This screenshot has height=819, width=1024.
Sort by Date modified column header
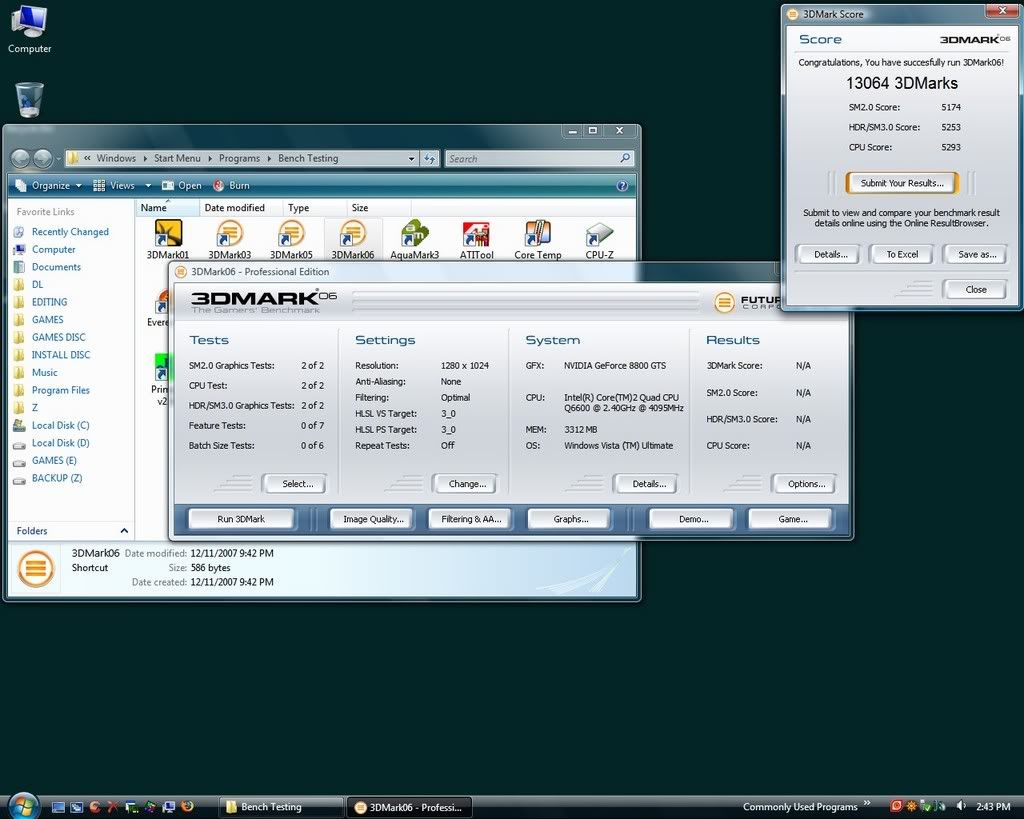(x=240, y=208)
